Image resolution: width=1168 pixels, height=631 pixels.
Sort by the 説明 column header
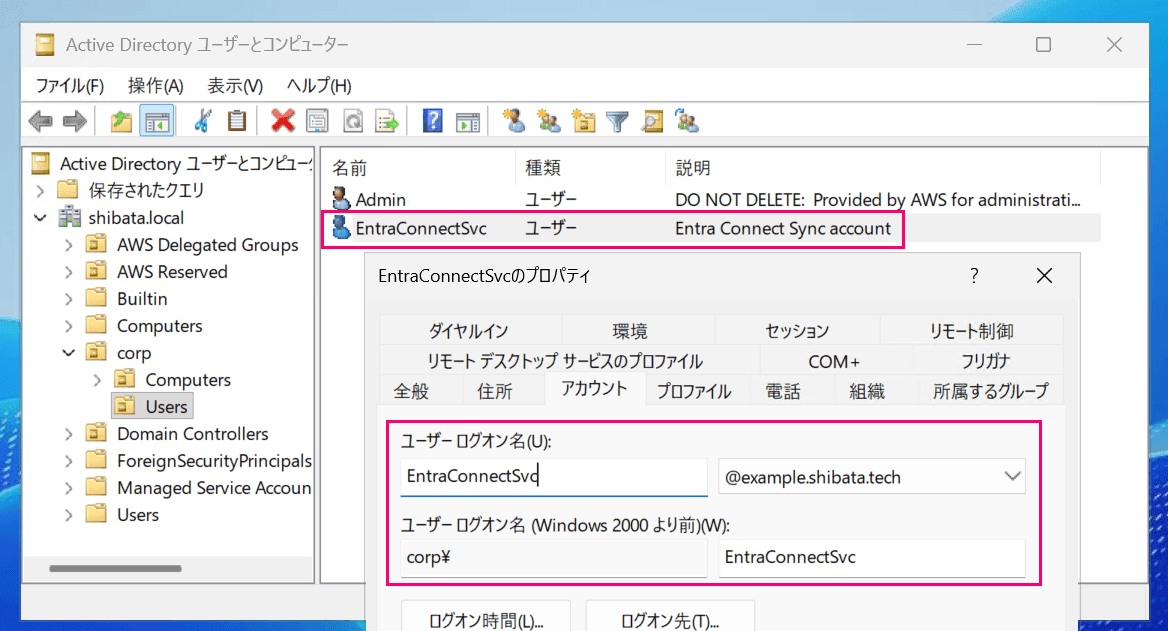[882, 168]
